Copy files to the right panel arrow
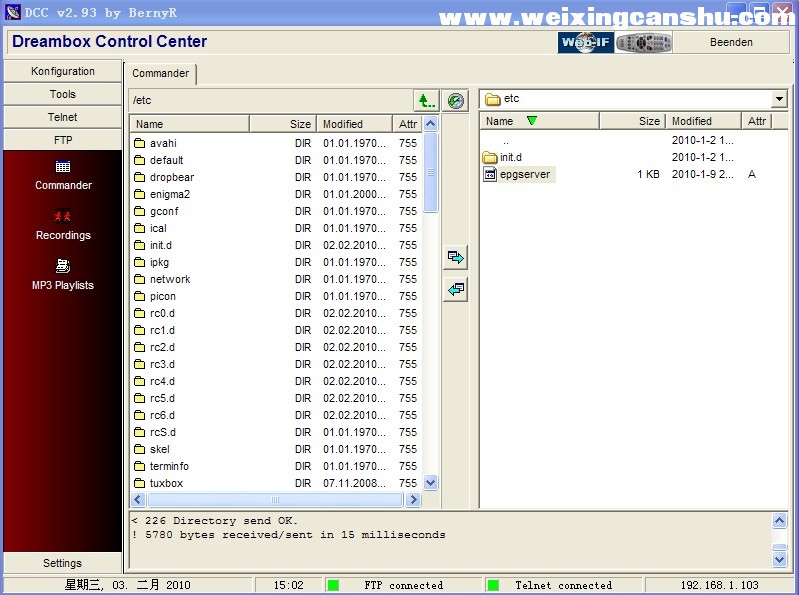 click(x=456, y=257)
